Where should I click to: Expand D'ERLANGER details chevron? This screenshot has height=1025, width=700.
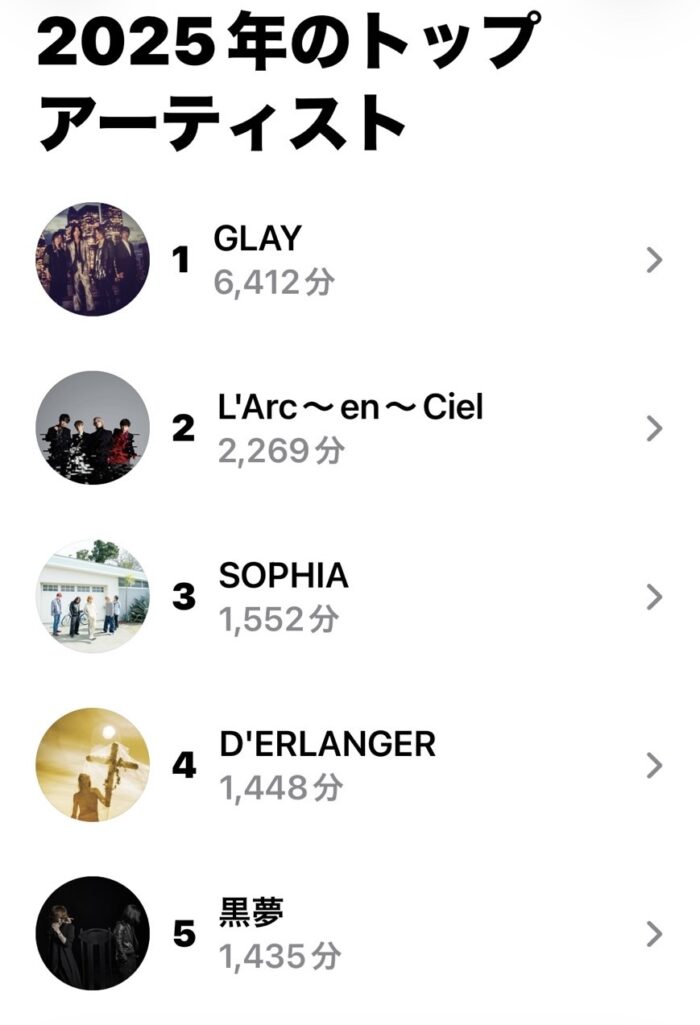[x=655, y=766]
